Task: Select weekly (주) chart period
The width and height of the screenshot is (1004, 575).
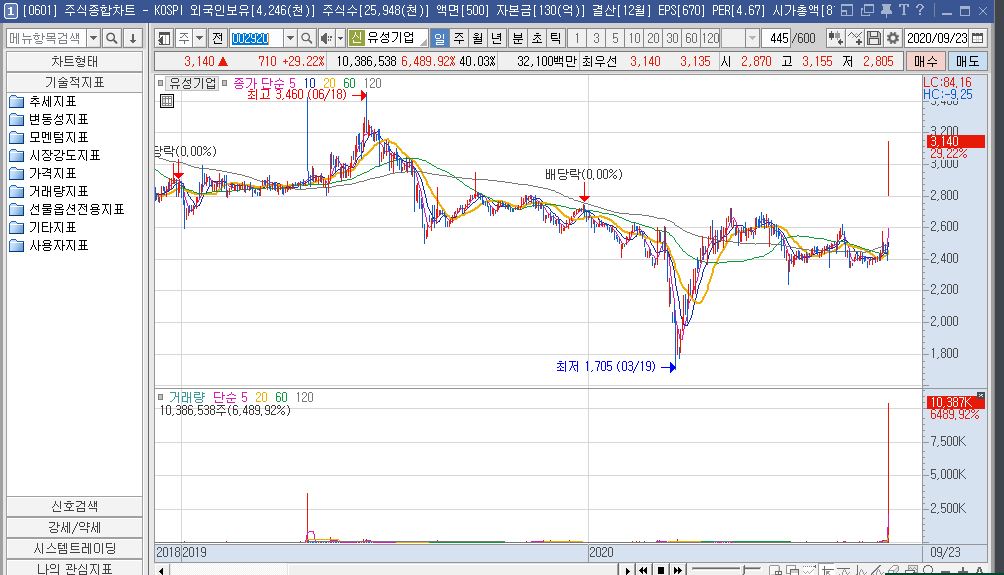Action: pyautogui.click(x=458, y=38)
